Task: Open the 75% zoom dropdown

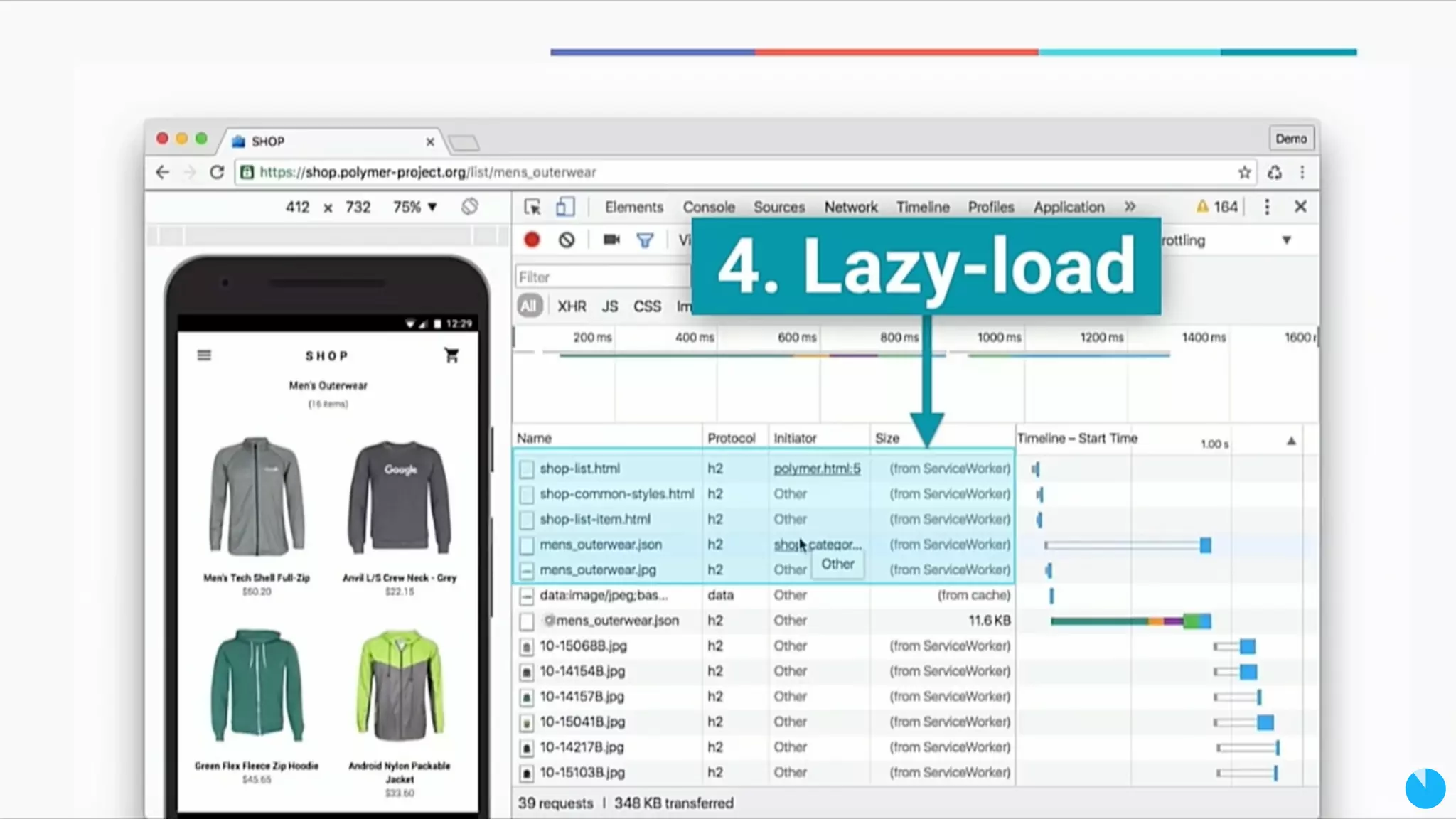Action: point(415,207)
